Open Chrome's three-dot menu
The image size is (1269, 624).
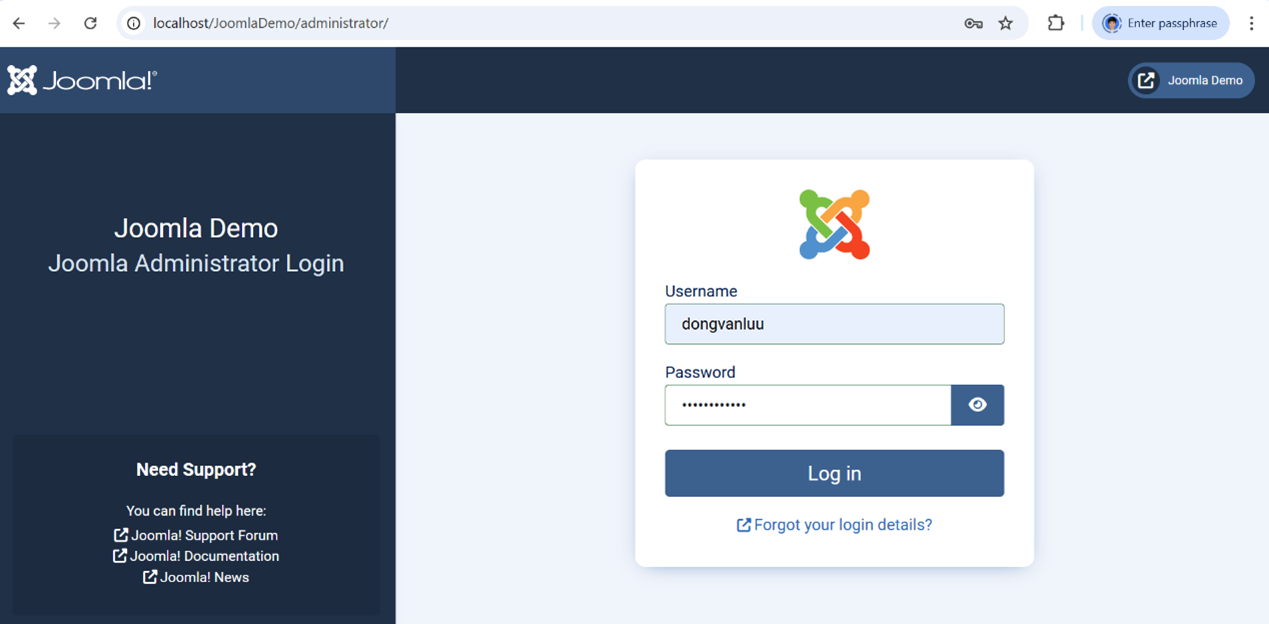pos(1251,23)
